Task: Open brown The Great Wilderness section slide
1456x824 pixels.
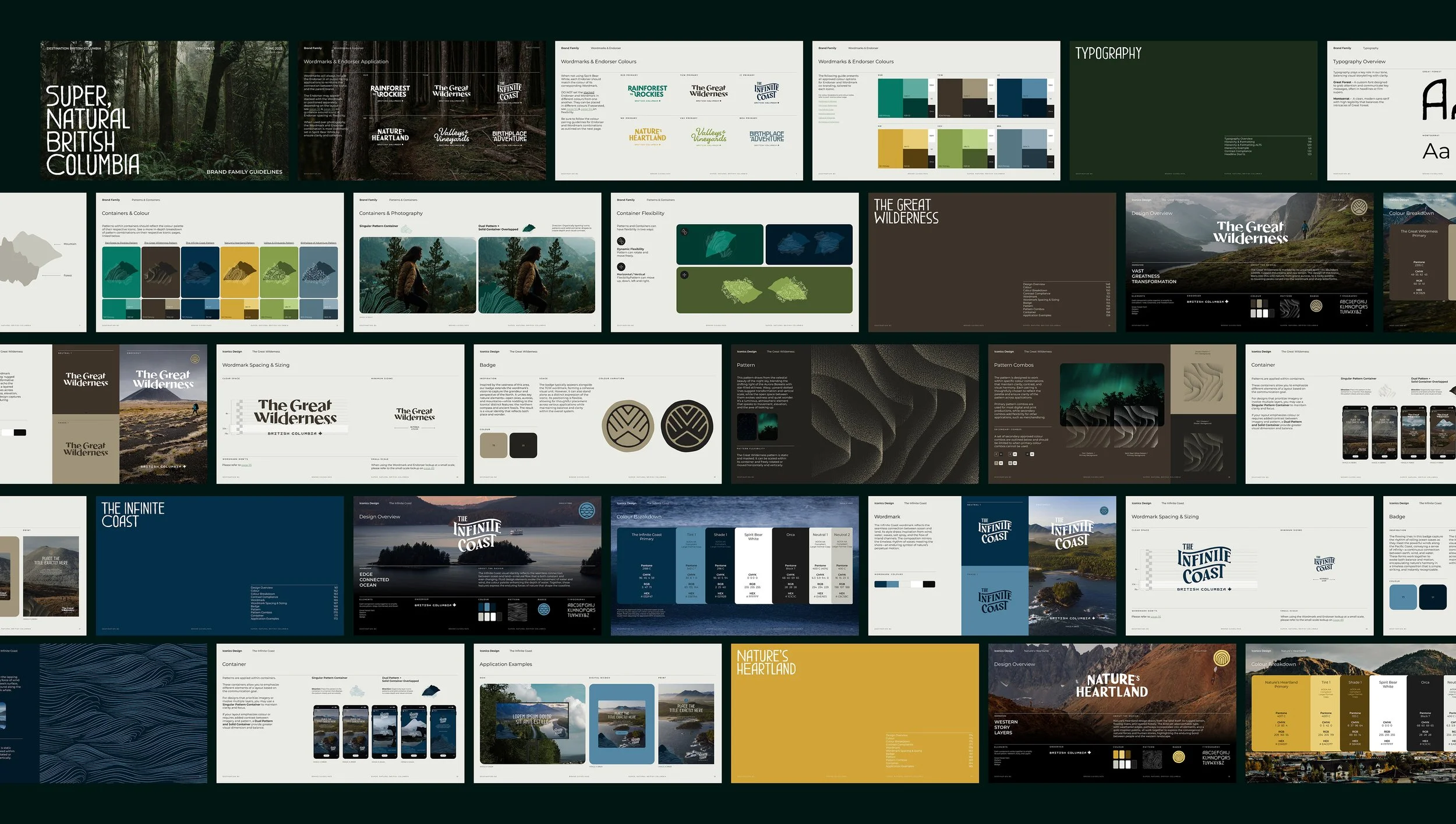Action: click(x=992, y=263)
